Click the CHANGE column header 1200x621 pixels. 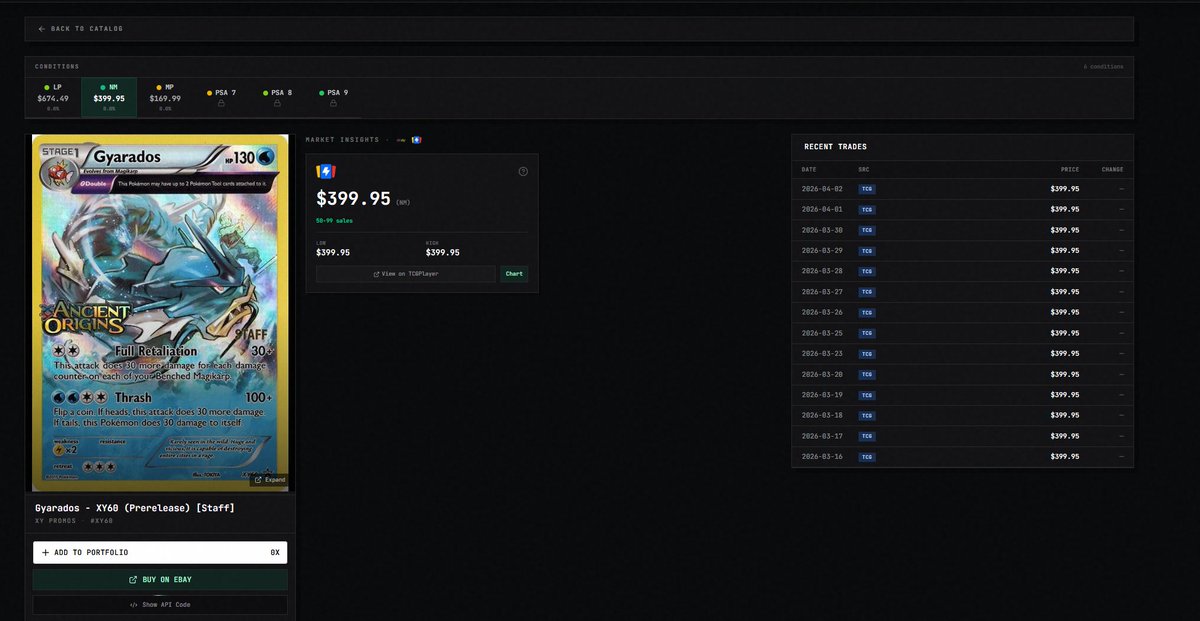pyautogui.click(x=1112, y=169)
